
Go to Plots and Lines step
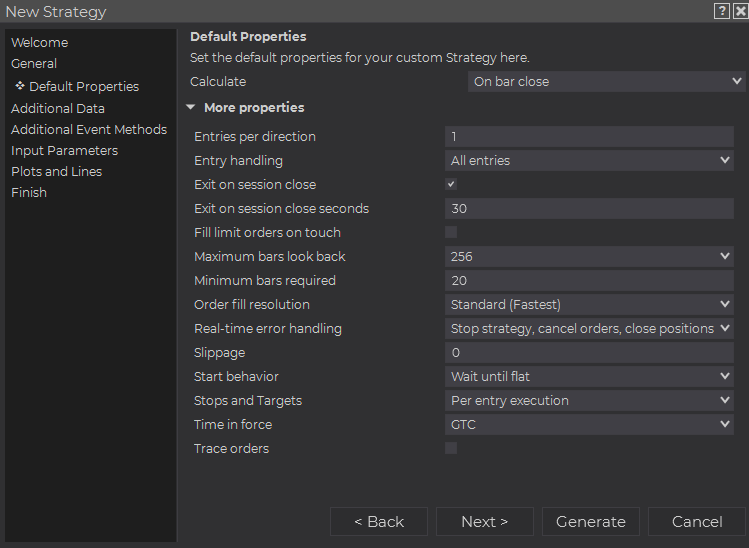(56, 172)
